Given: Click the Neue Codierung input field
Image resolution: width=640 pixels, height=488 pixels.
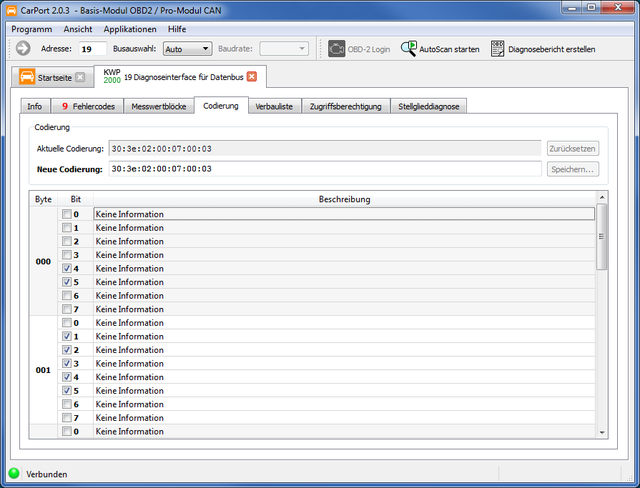Looking at the screenshot, I should (325, 169).
